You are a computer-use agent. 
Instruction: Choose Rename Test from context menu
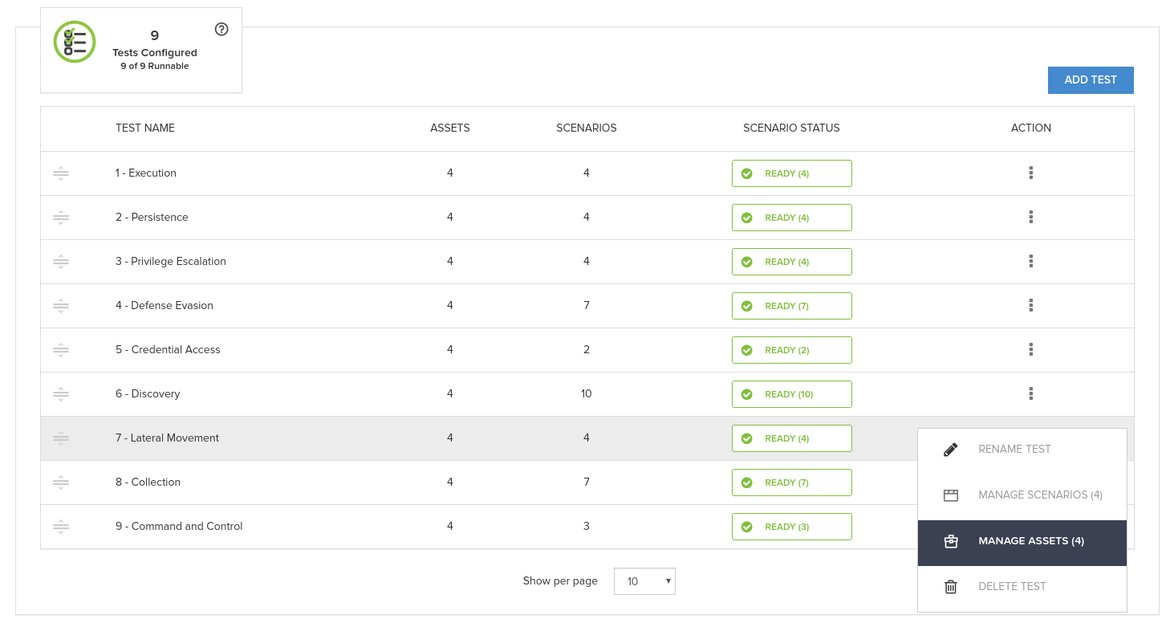pyautogui.click(x=1022, y=450)
